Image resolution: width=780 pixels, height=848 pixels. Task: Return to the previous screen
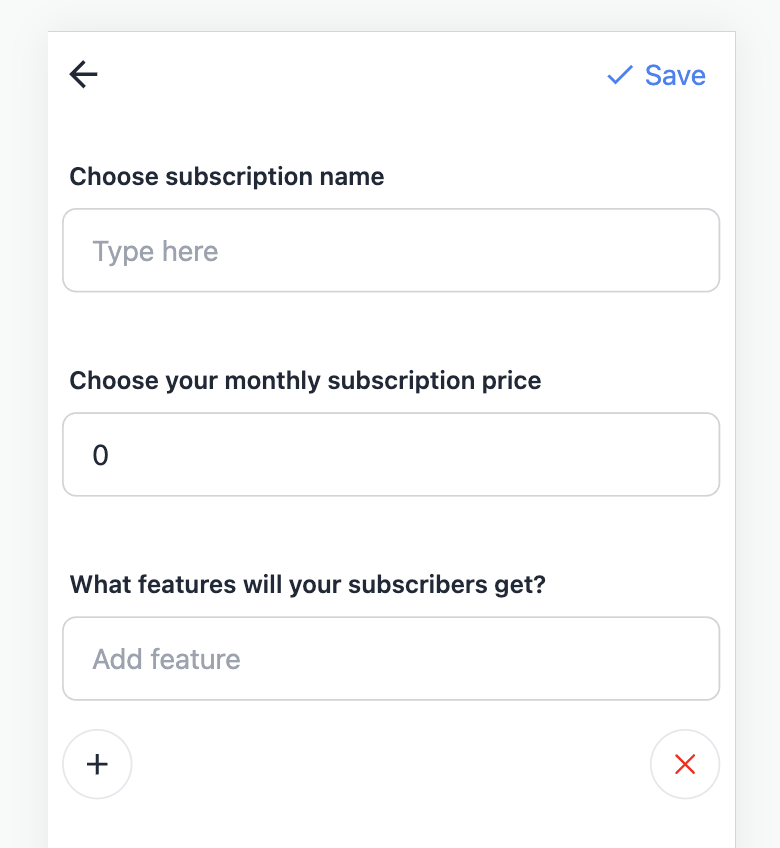(83, 74)
